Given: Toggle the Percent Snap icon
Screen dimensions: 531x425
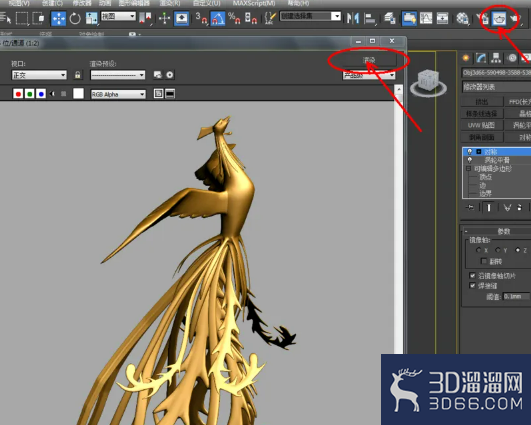Looking at the screenshot, I should coord(234,18).
